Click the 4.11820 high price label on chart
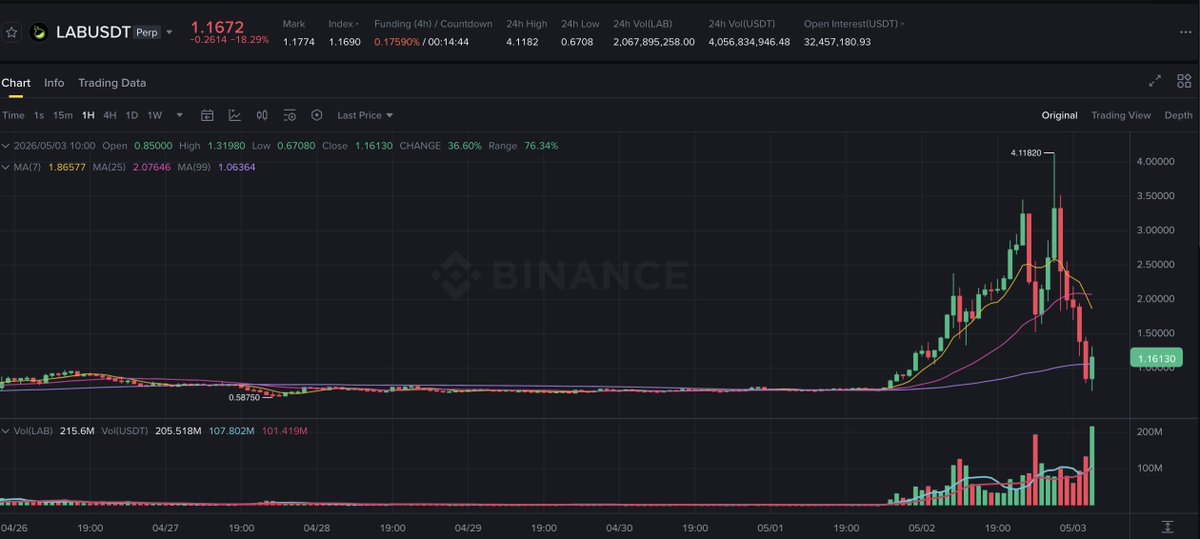 tap(1026, 153)
